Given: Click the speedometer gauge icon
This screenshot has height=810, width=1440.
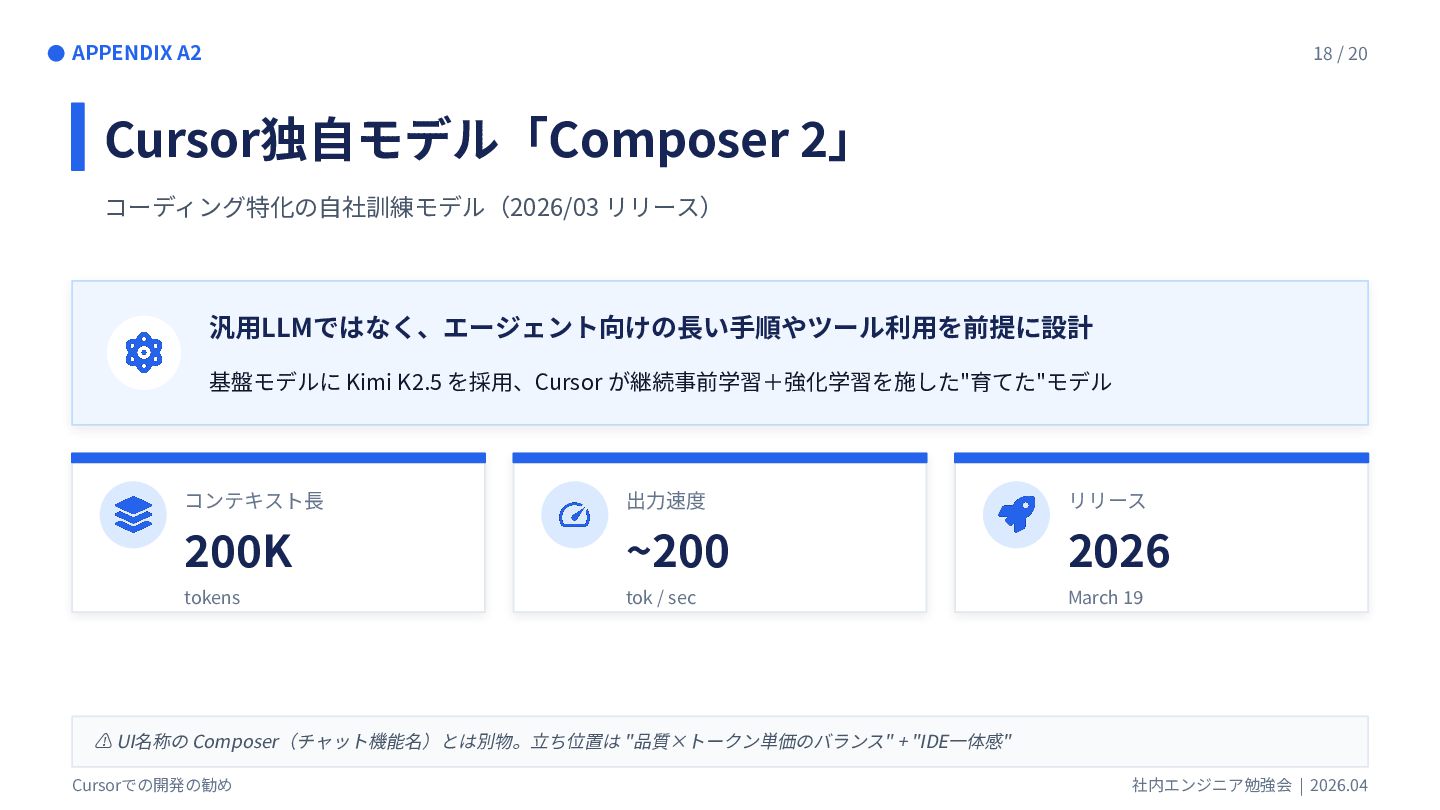Looking at the screenshot, I should (575, 514).
